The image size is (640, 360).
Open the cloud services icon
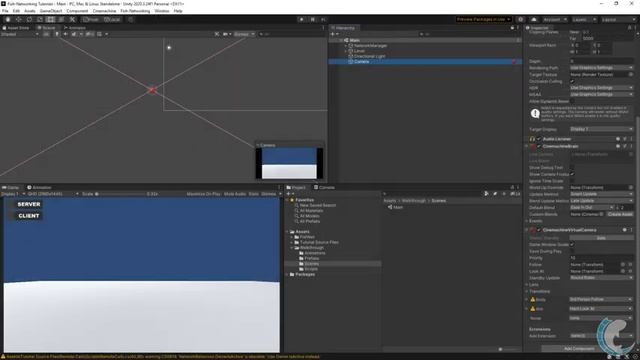533,19
